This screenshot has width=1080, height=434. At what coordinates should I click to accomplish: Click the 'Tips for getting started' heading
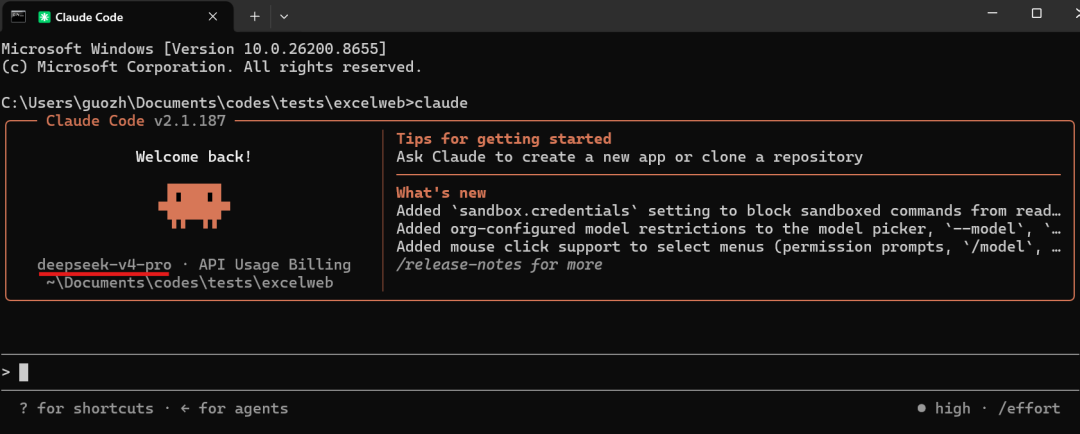click(x=503, y=139)
